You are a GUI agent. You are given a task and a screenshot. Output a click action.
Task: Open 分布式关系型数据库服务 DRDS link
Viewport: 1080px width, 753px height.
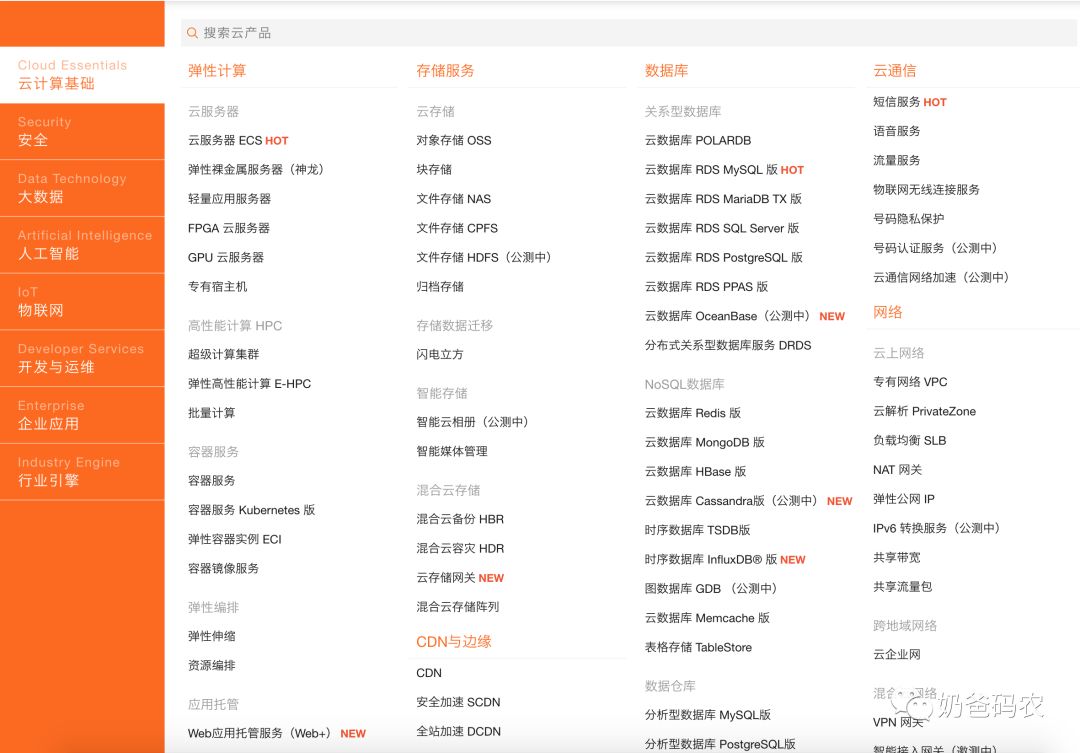(x=728, y=345)
